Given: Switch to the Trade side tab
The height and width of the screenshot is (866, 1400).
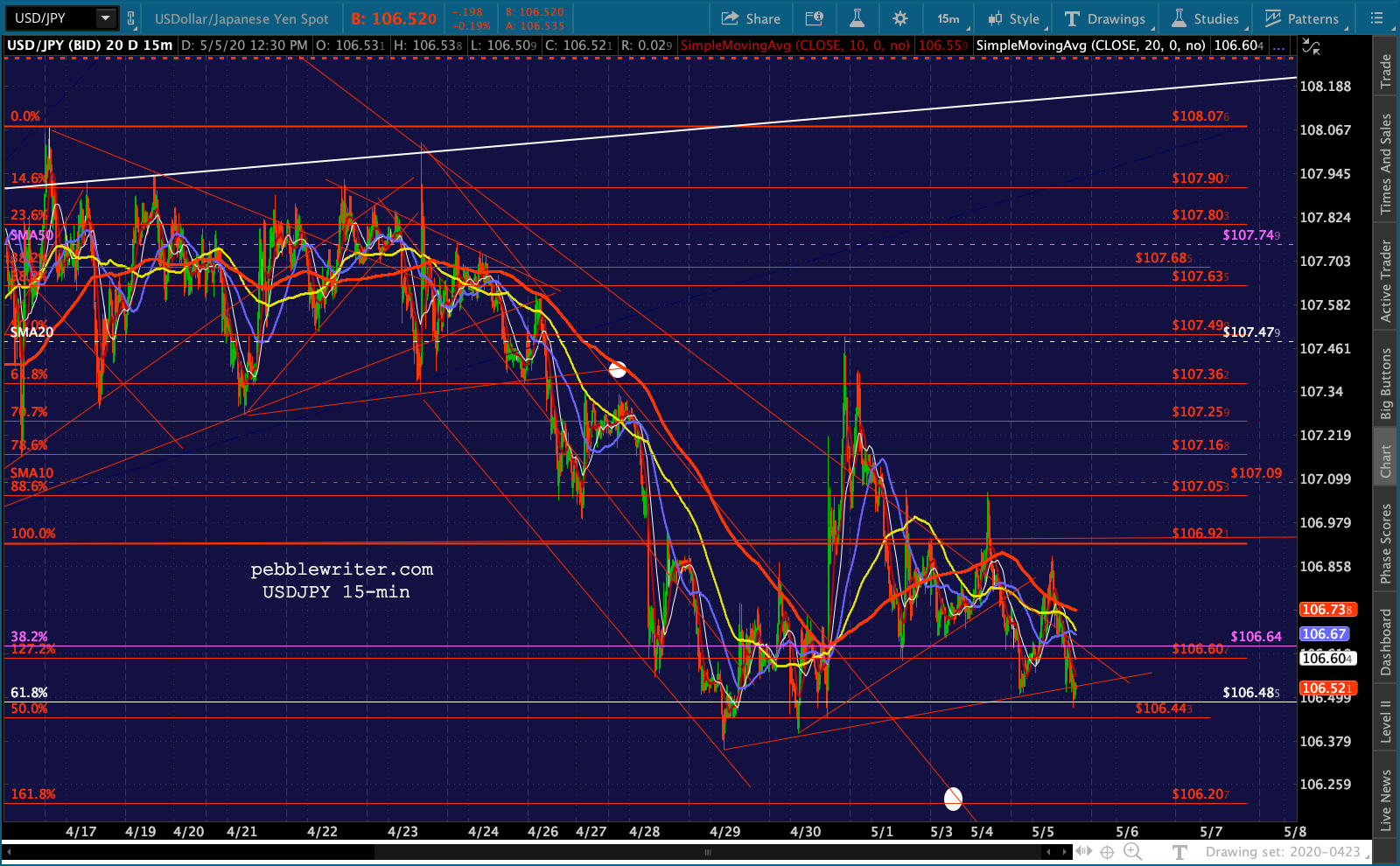Looking at the screenshot, I should click(1386, 71).
